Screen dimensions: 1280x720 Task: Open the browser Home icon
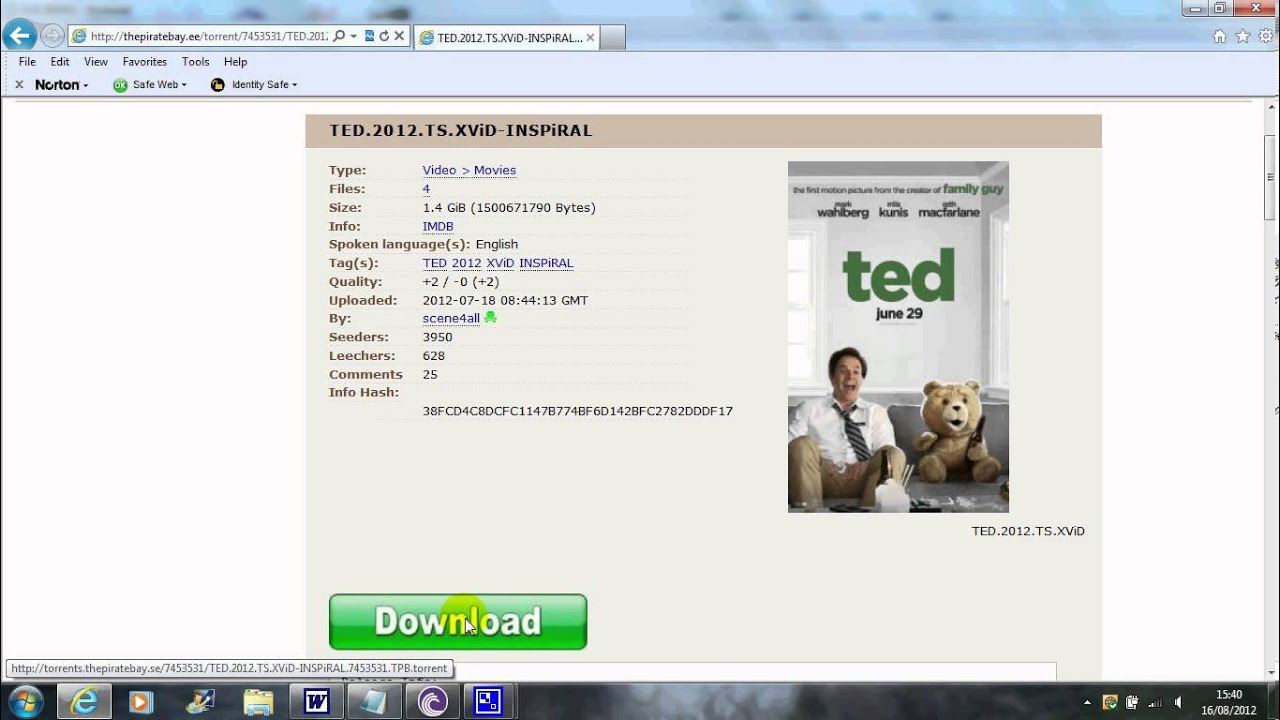[1219, 36]
